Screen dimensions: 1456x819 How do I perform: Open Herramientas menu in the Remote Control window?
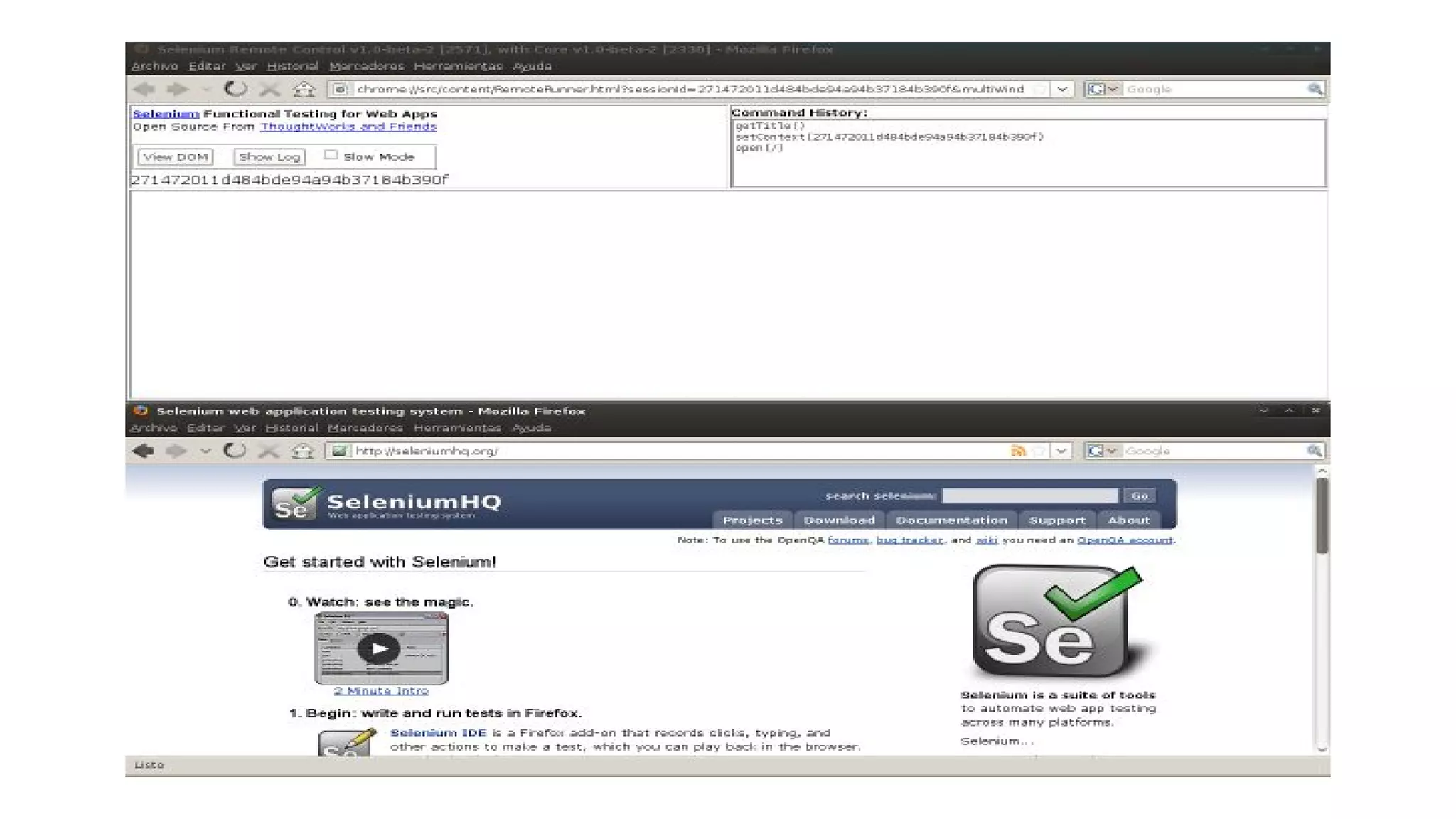pyautogui.click(x=458, y=66)
